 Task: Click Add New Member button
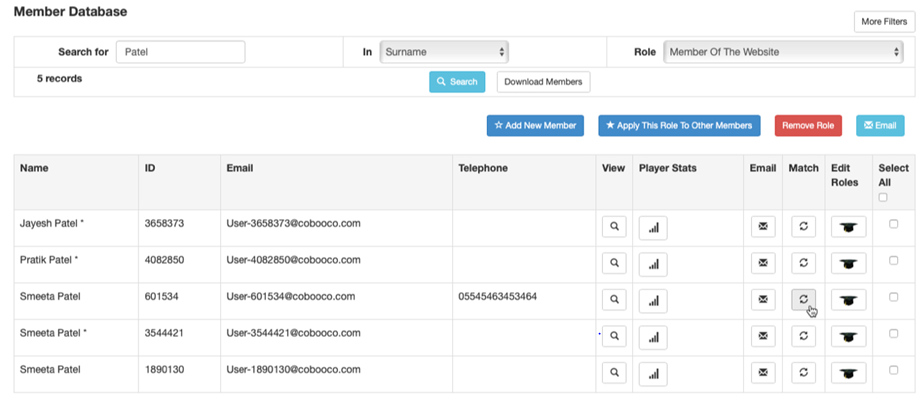[535, 125]
